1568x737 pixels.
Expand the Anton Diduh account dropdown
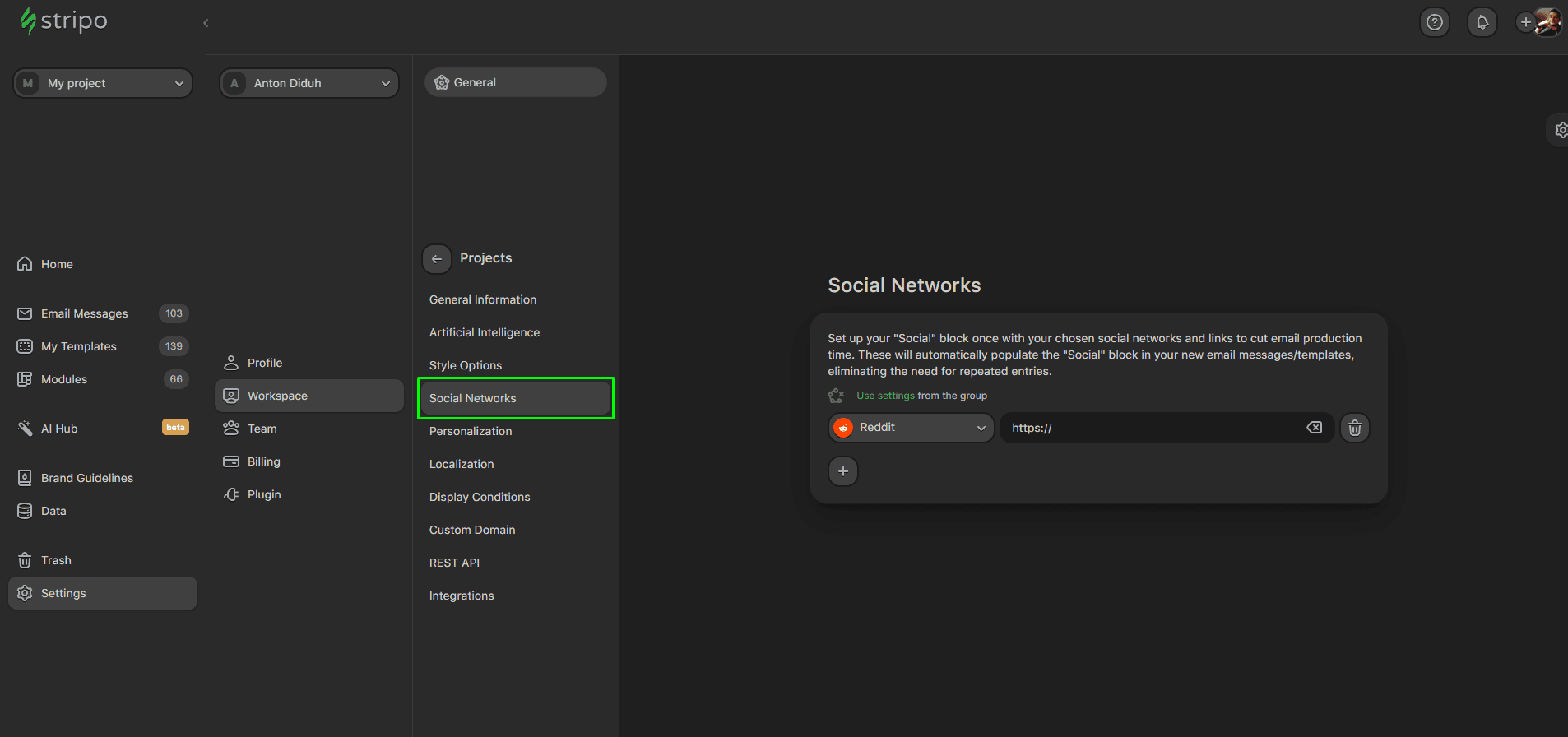309,83
